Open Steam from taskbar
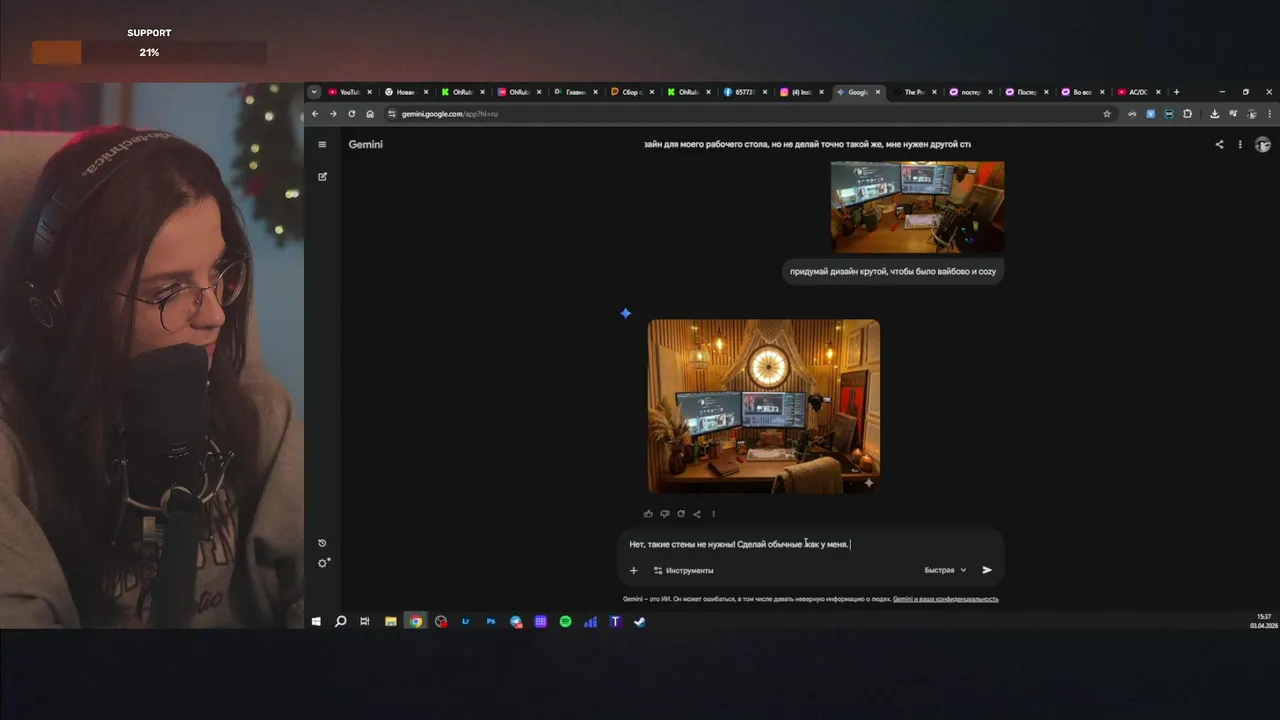Image resolution: width=1280 pixels, height=720 pixels. coord(640,621)
